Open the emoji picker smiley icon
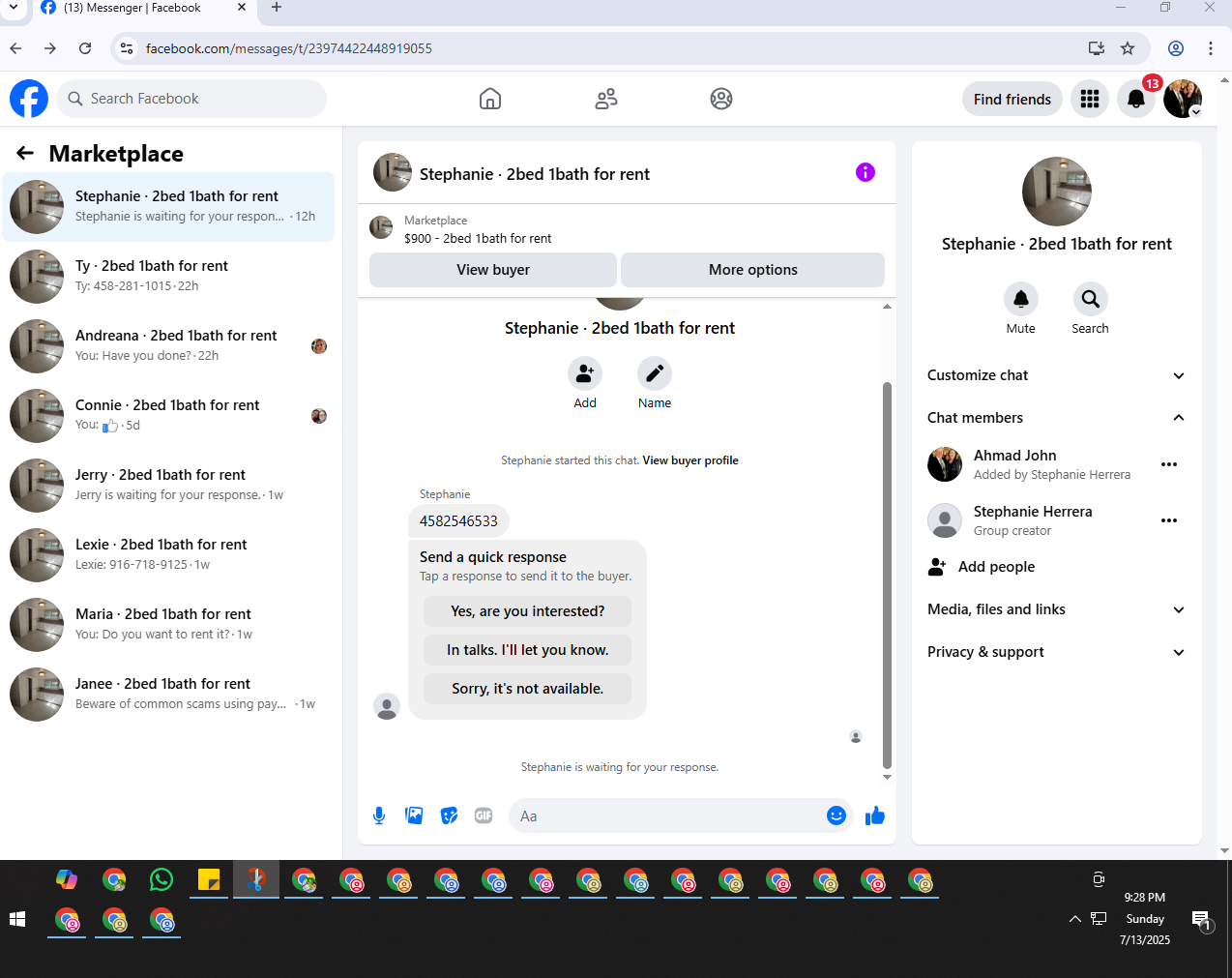The image size is (1232, 978). click(836, 815)
